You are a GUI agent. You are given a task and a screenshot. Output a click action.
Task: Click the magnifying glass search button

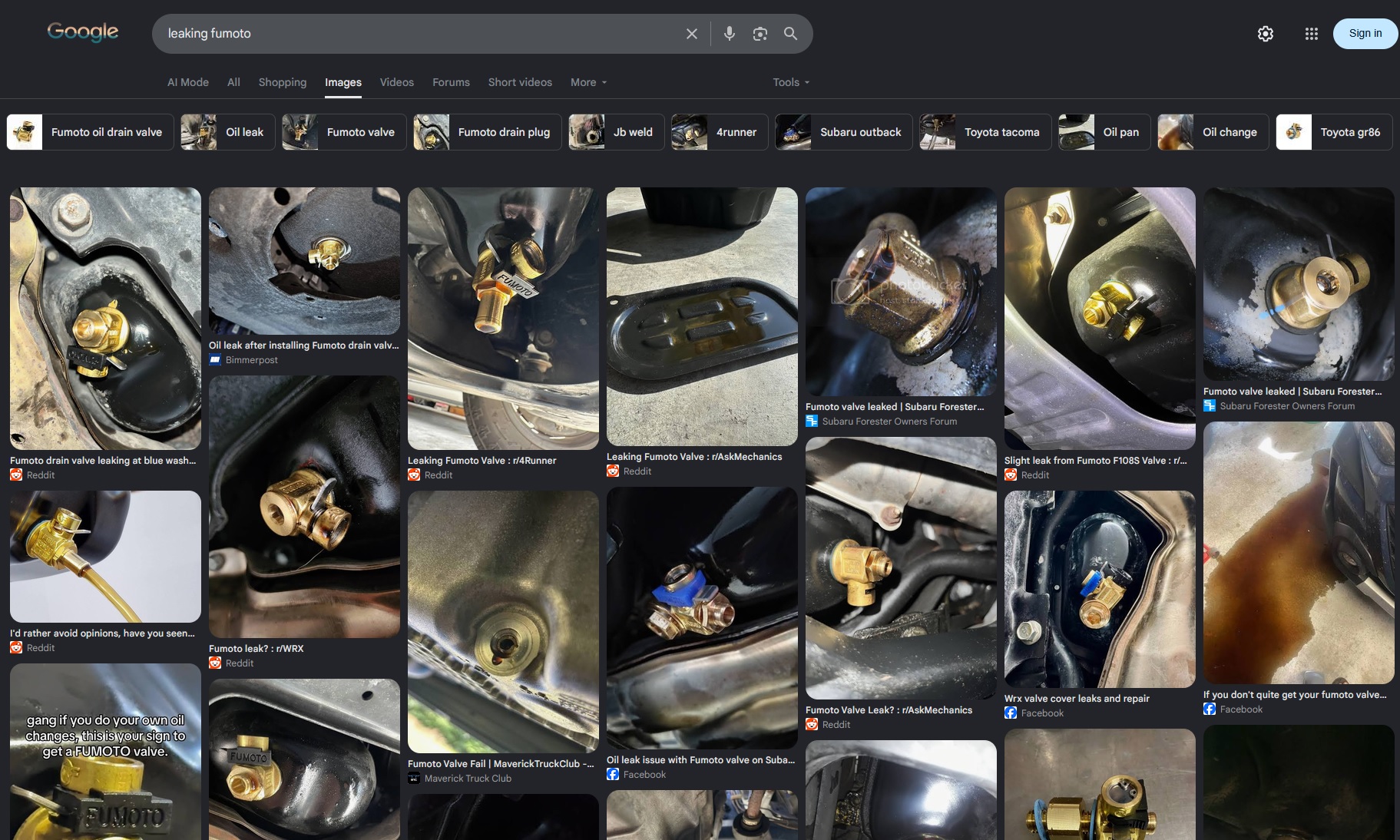pyautogui.click(x=790, y=34)
